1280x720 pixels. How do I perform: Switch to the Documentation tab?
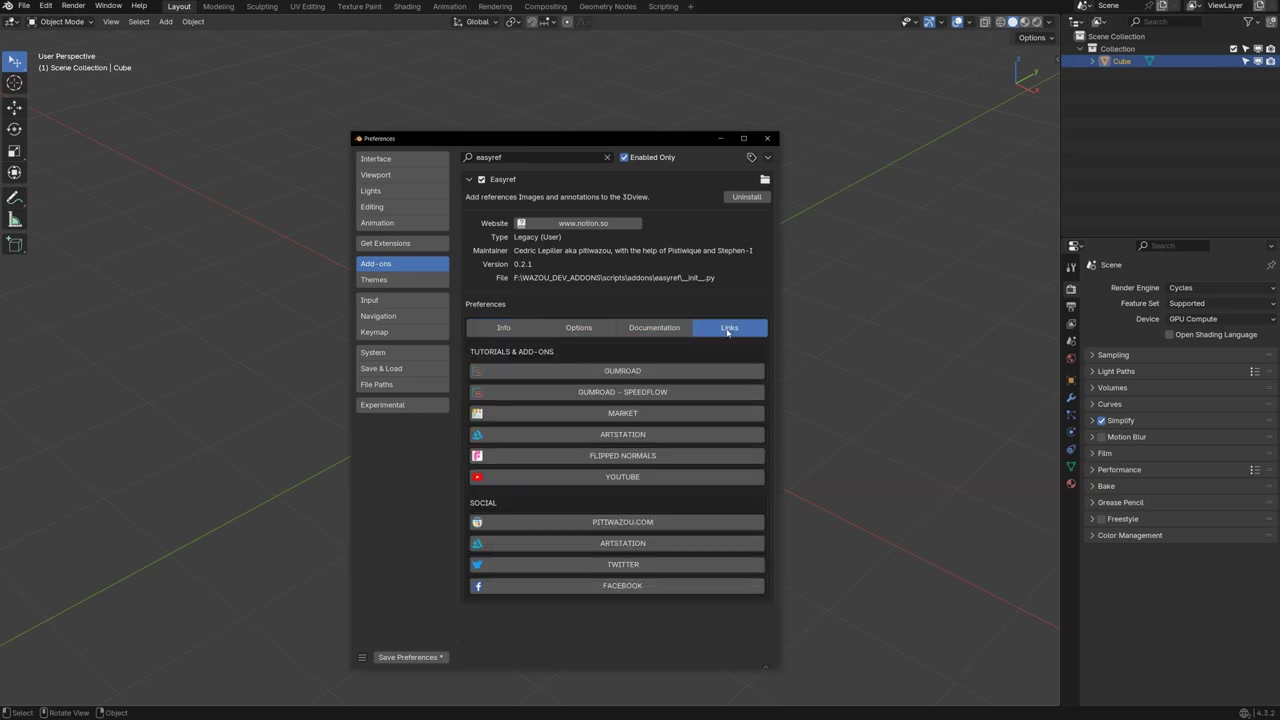click(654, 328)
